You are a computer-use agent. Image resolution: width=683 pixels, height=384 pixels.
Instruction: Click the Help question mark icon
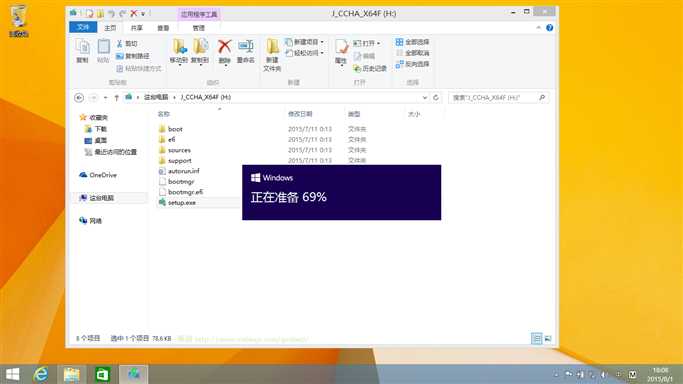point(550,27)
